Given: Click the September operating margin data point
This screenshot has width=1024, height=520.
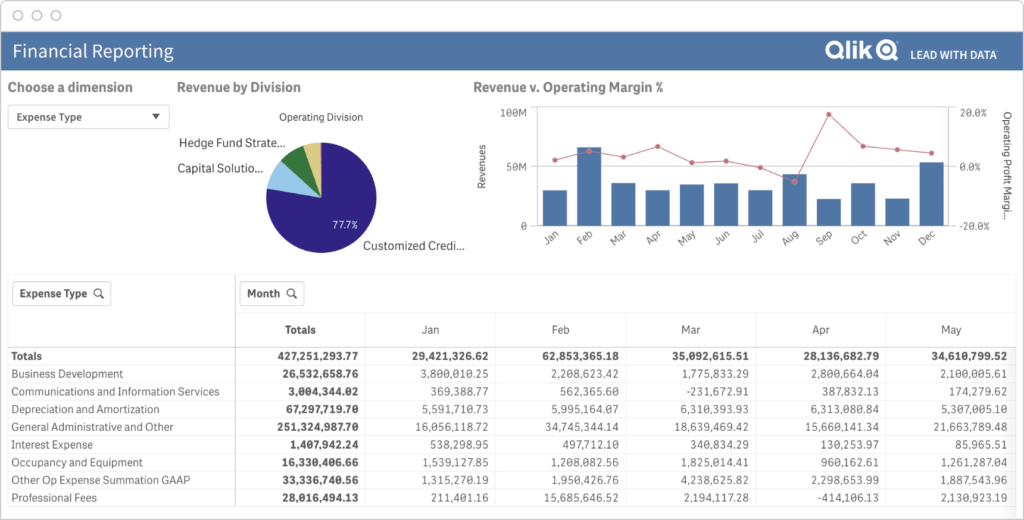Looking at the screenshot, I should point(829,115).
